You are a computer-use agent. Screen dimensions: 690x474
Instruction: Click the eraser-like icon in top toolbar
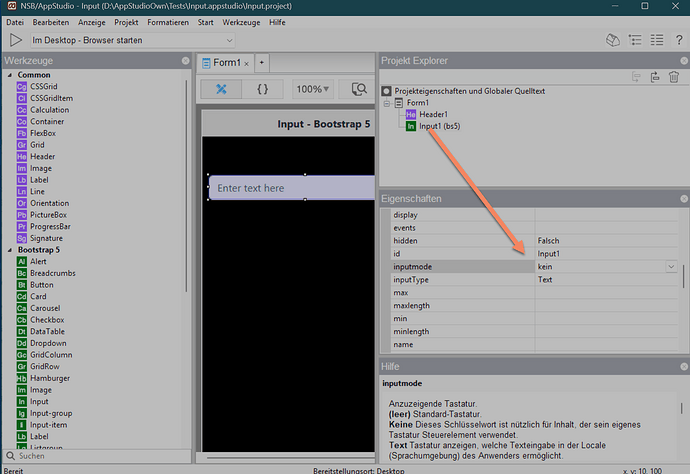[613, 40]
